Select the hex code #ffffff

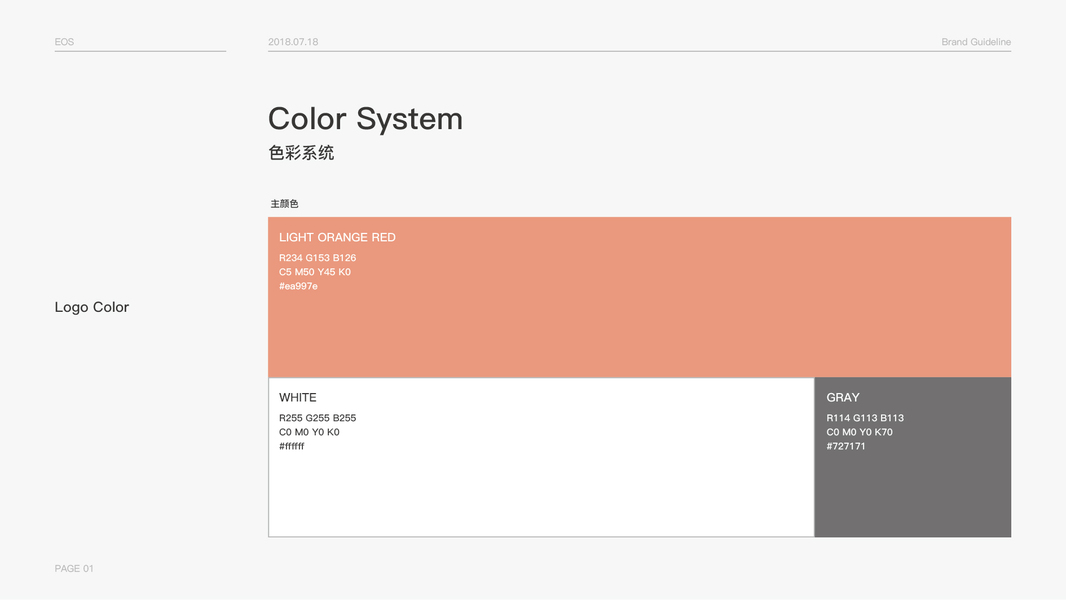tap(292, 447)
